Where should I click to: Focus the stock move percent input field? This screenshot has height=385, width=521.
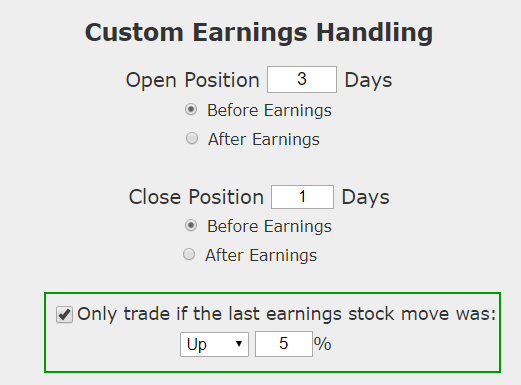click(x=284, y=344)
